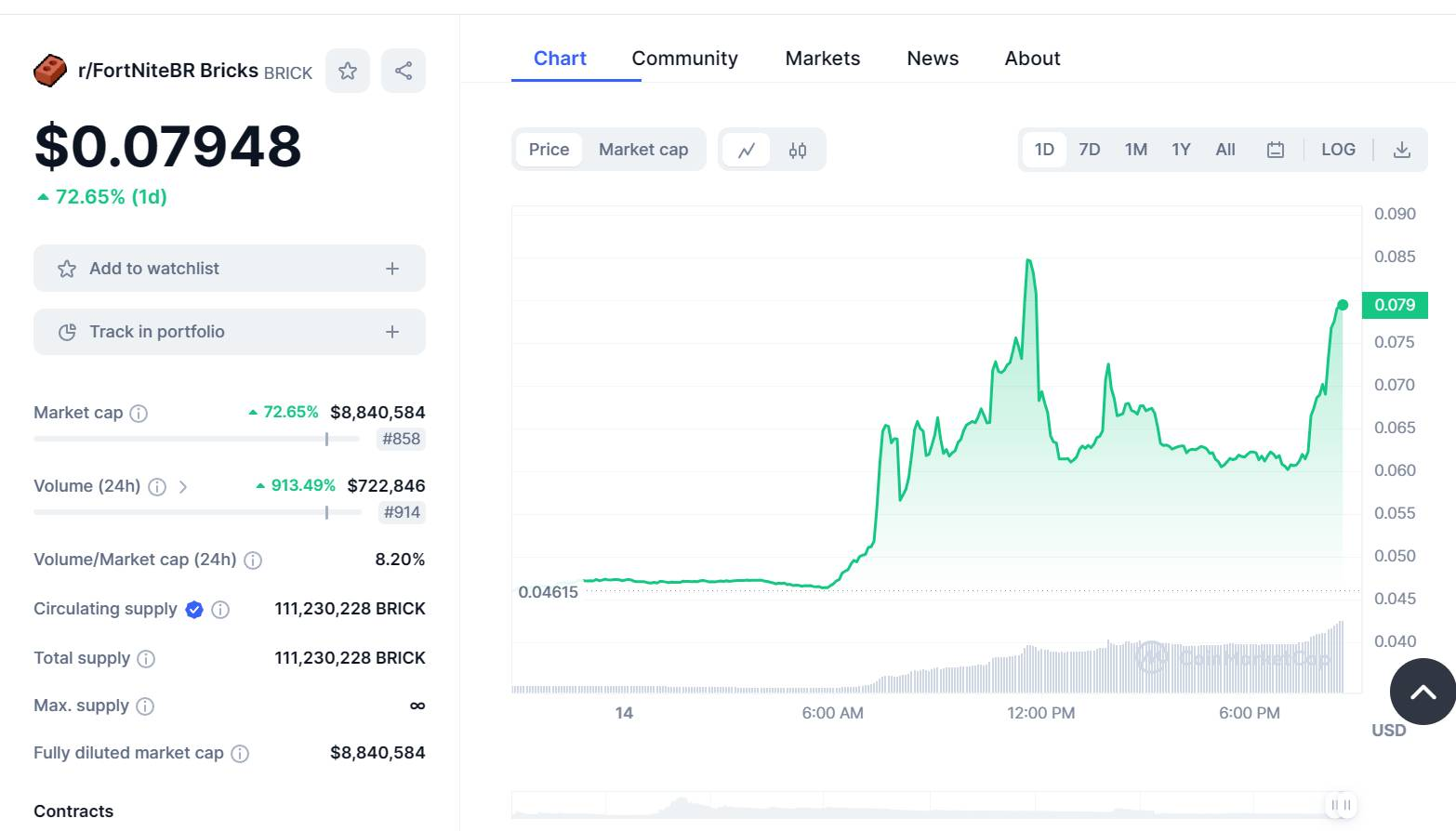Viewport: 1456px width, 831px height.
Task: Click the 8.20% volume ratio value
Action: point(400,560)
